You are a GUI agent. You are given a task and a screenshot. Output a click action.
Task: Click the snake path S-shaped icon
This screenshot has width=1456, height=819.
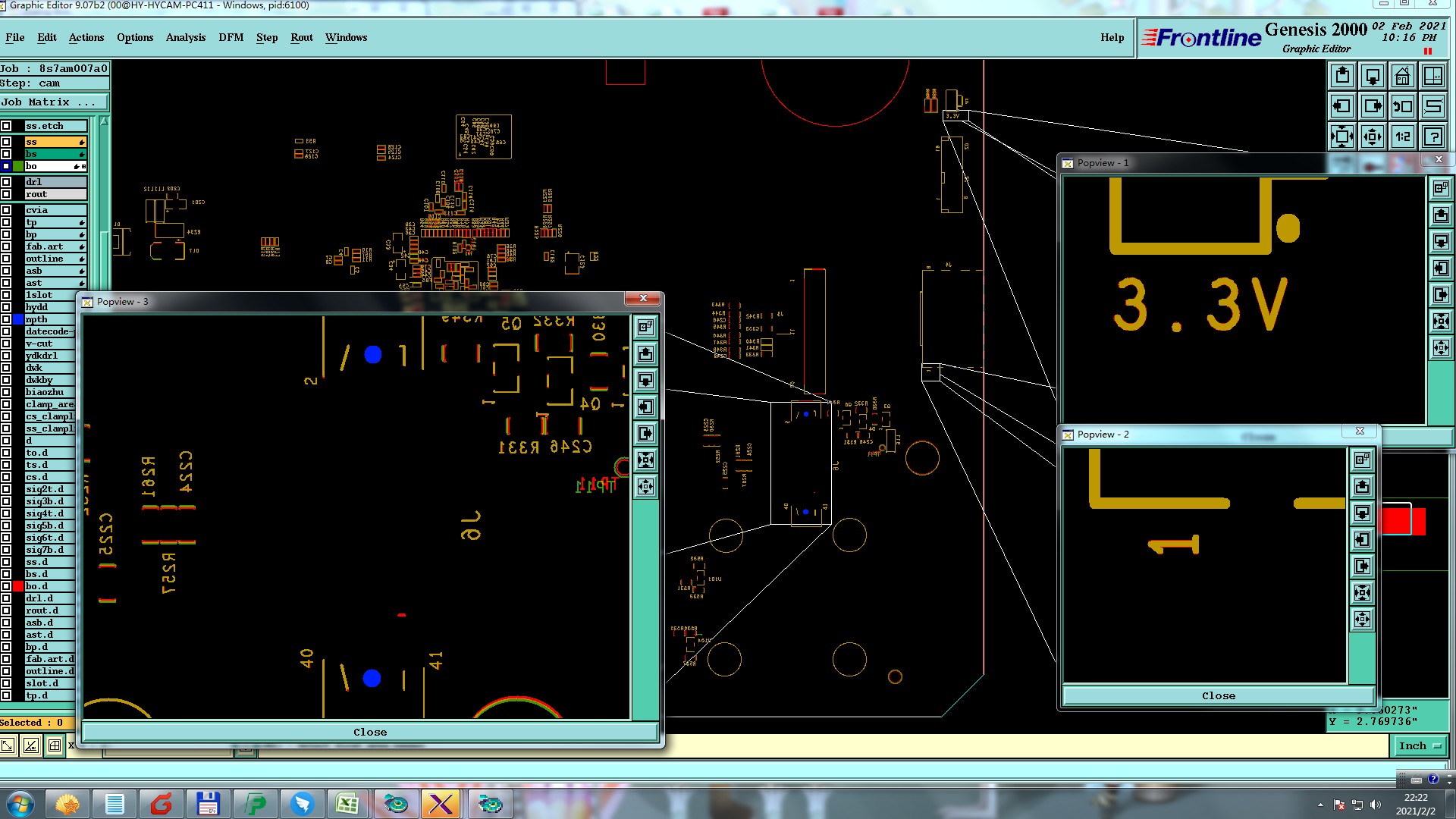[1432, 106]
